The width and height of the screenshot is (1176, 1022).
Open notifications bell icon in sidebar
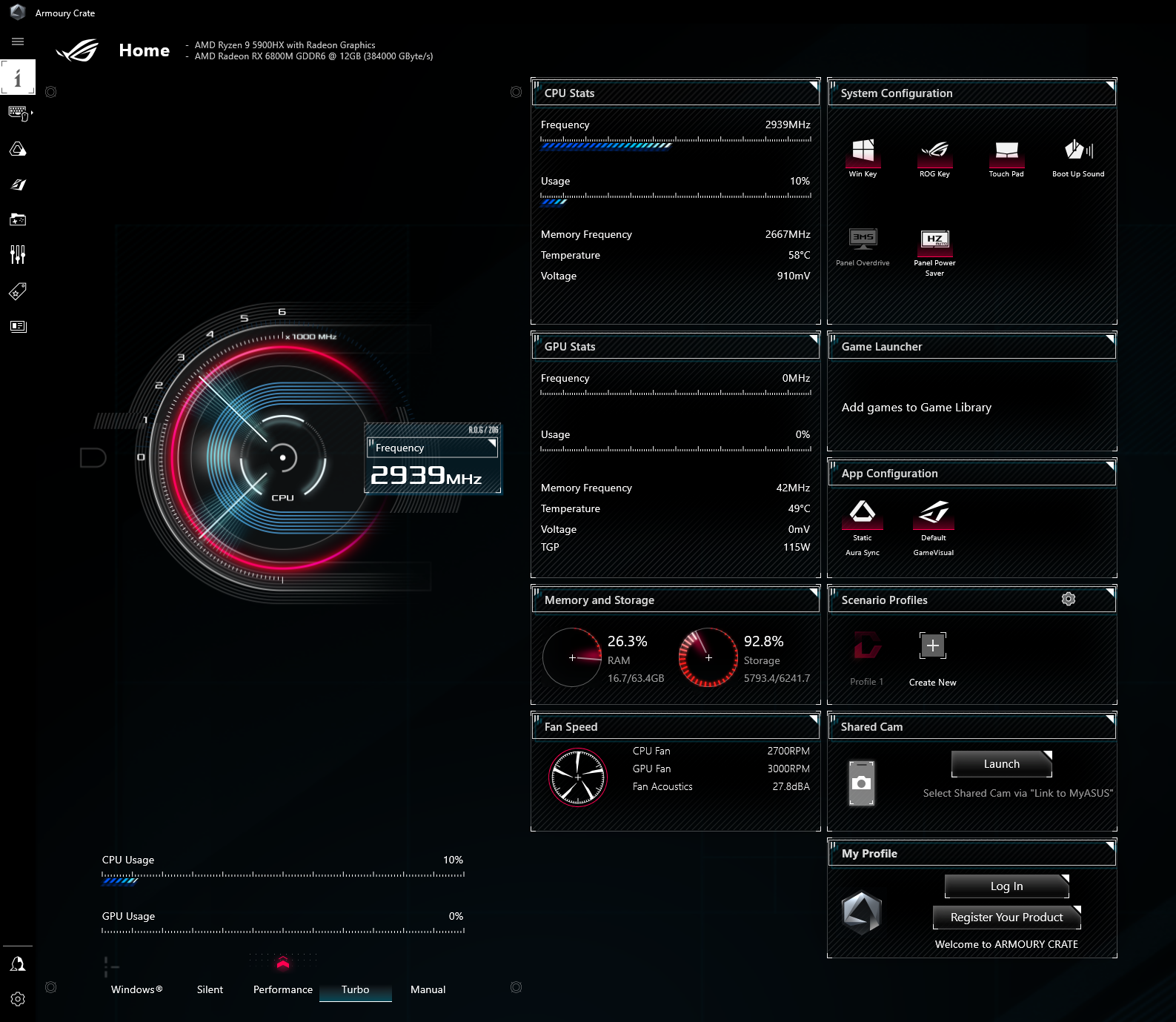[x=18, y=963]
